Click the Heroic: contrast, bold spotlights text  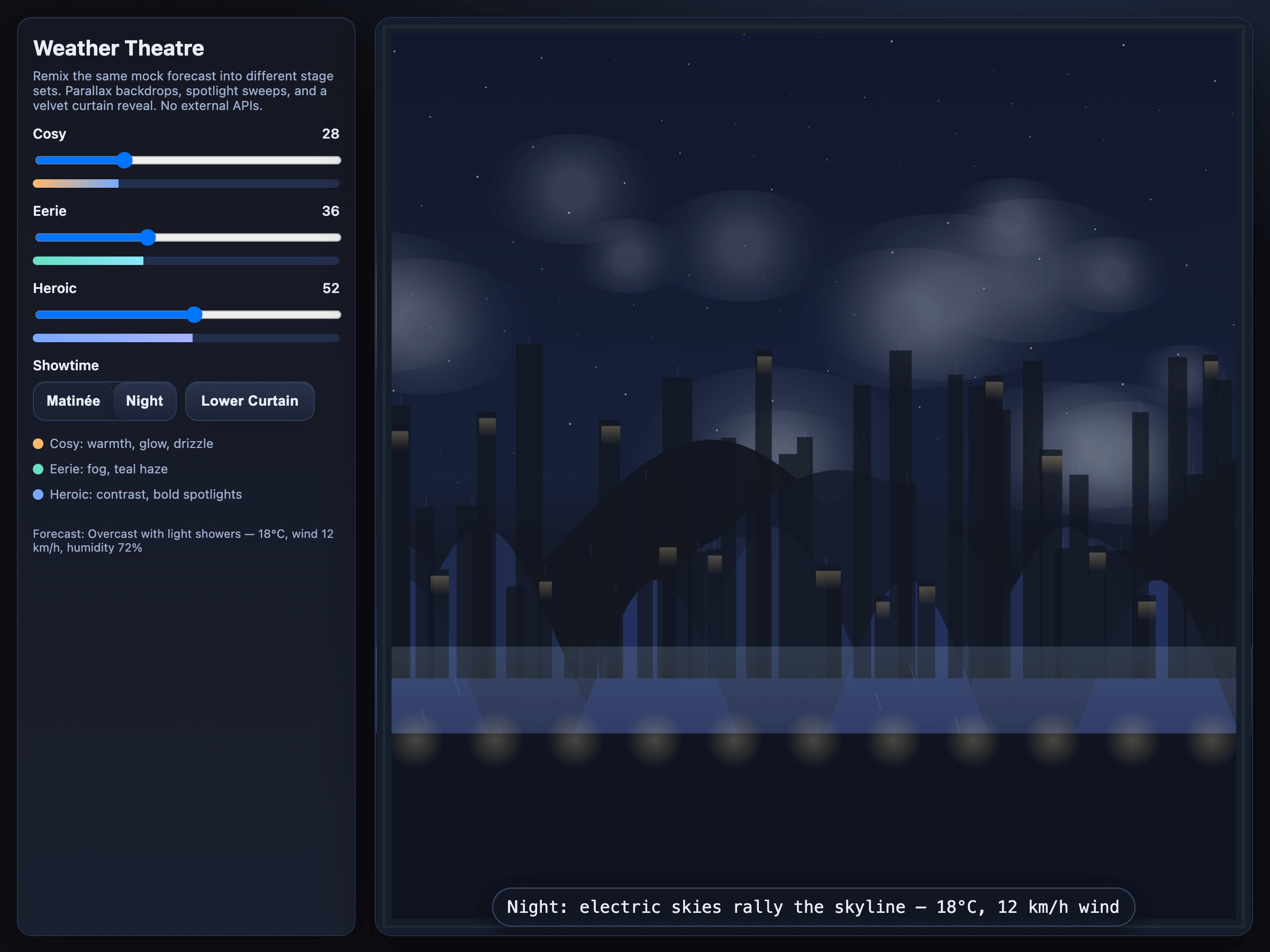point(146,494)
